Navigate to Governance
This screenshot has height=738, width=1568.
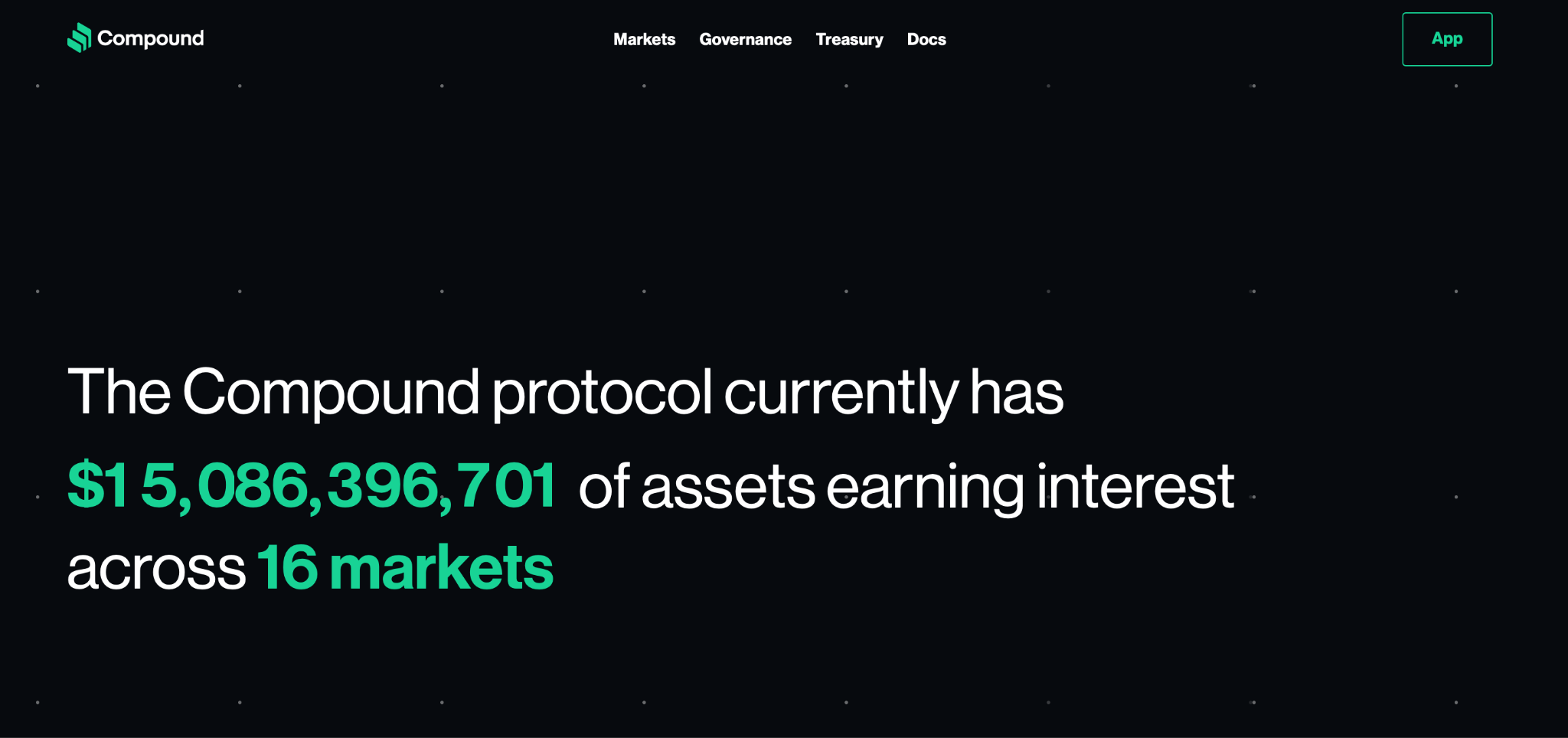pos(745,39)
